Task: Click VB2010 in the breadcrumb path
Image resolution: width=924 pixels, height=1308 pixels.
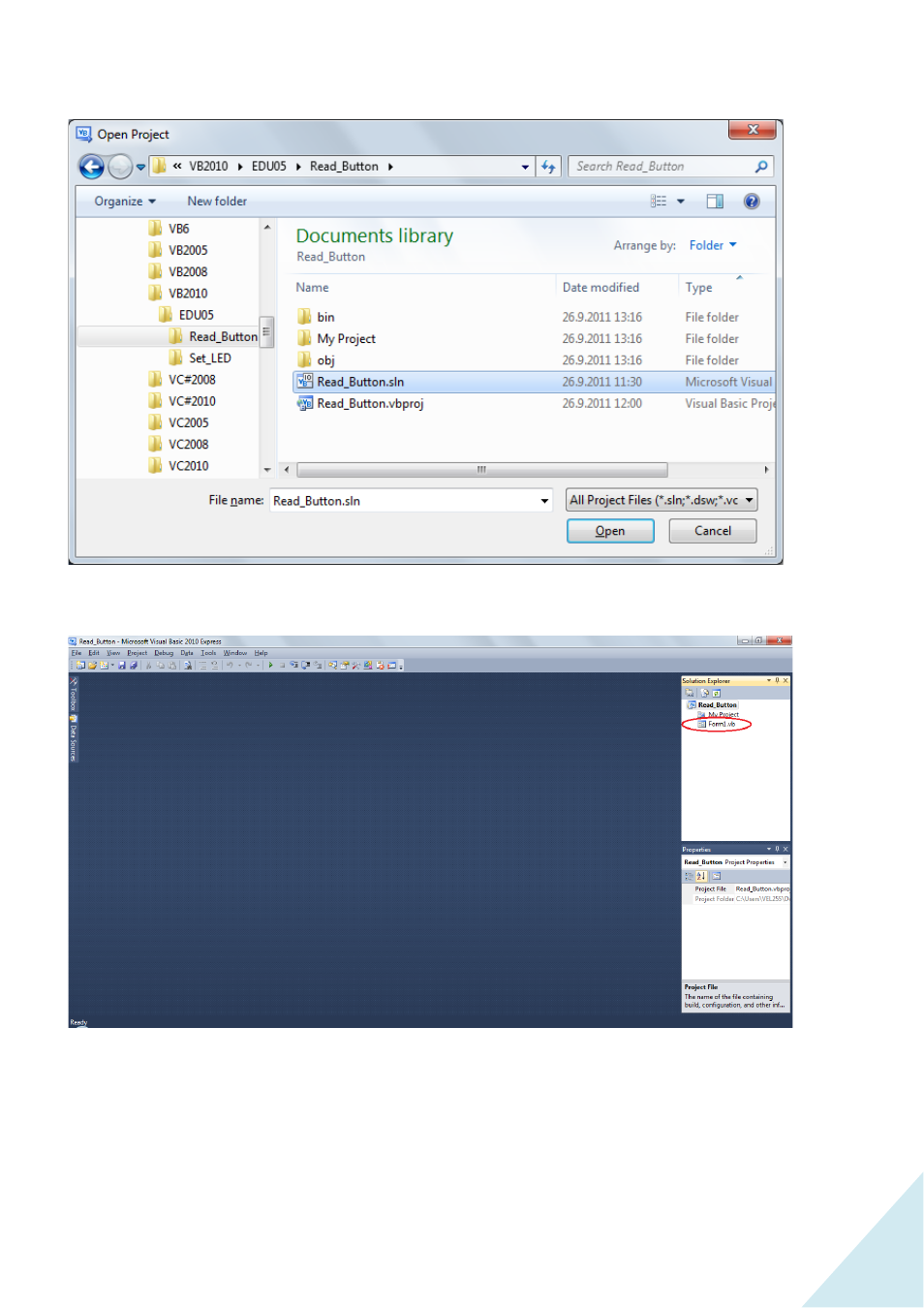Action: pyautogui.click(x=208, y=167)
